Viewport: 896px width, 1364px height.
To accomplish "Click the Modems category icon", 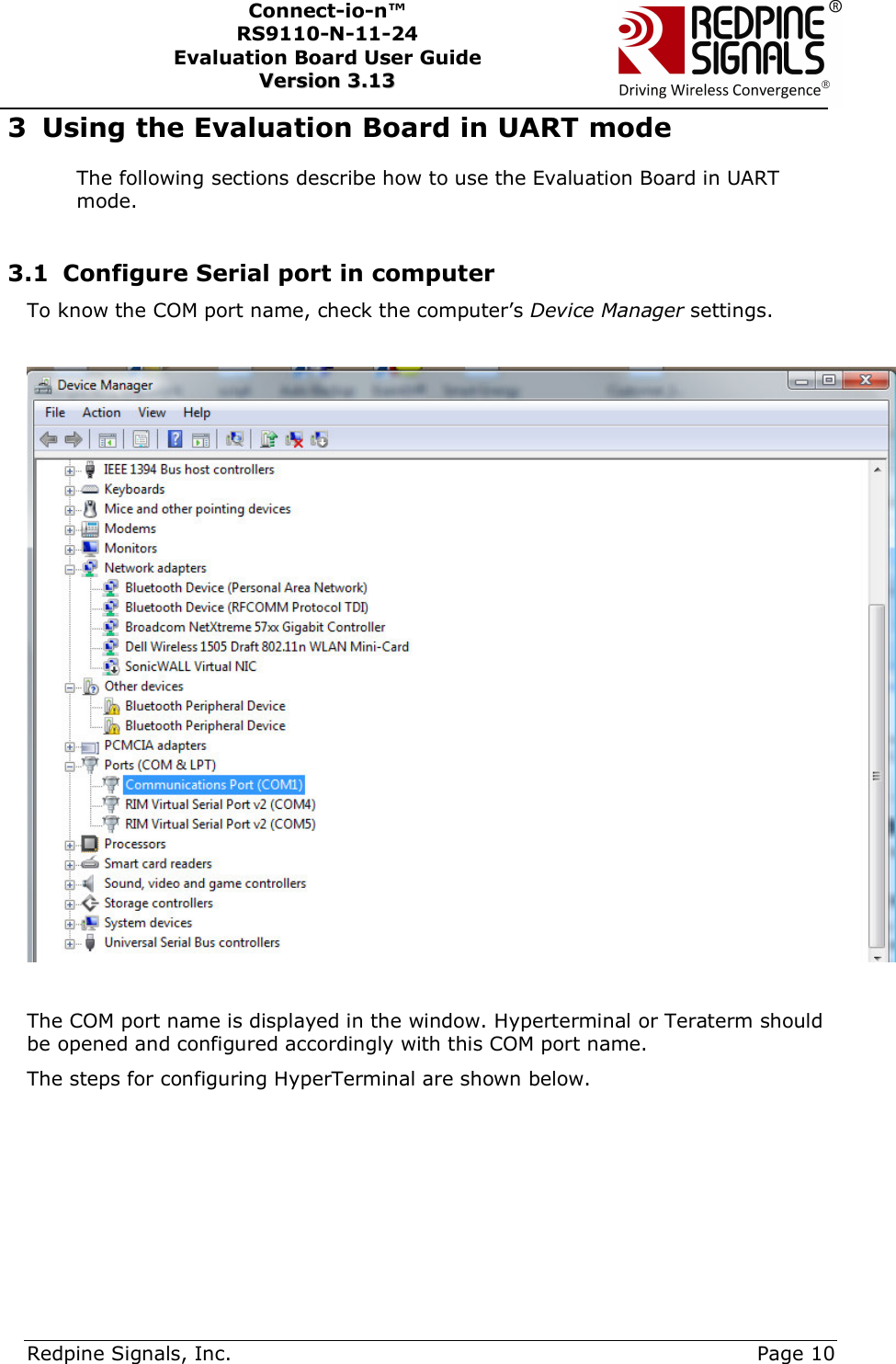I will point(90,529).
